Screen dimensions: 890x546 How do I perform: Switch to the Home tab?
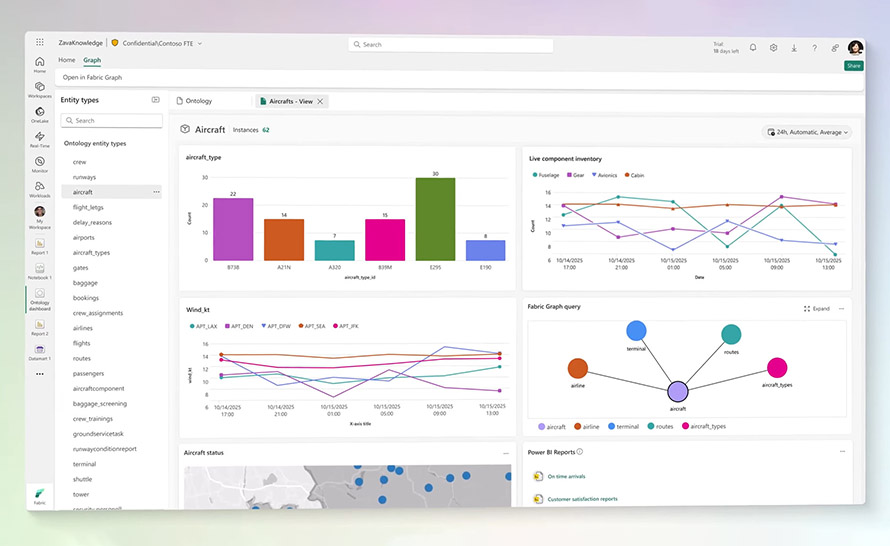click(x=66, y=60)
